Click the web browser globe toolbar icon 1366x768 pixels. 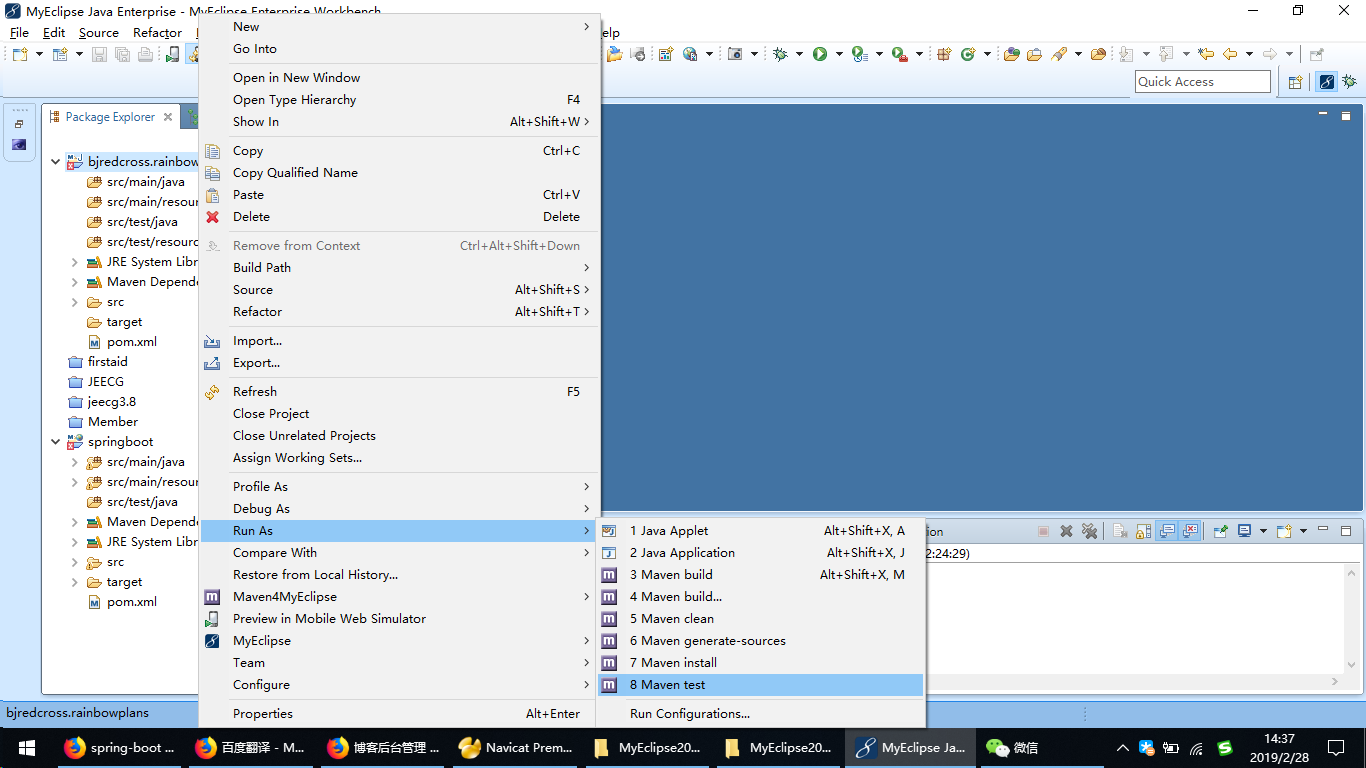click(691, 54)
